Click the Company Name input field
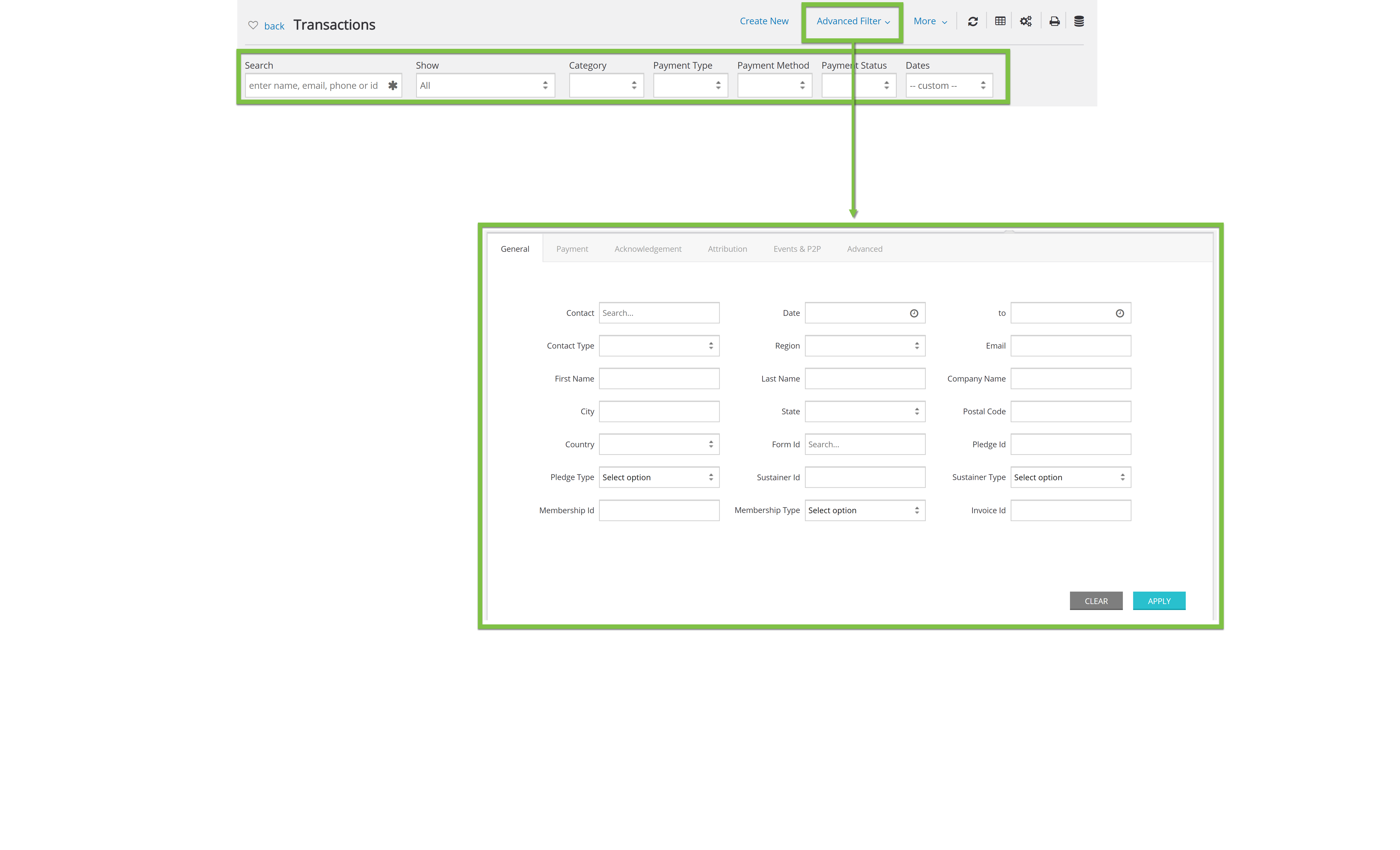This screenshot has width=1400, height=850. tap(1071, 379)
